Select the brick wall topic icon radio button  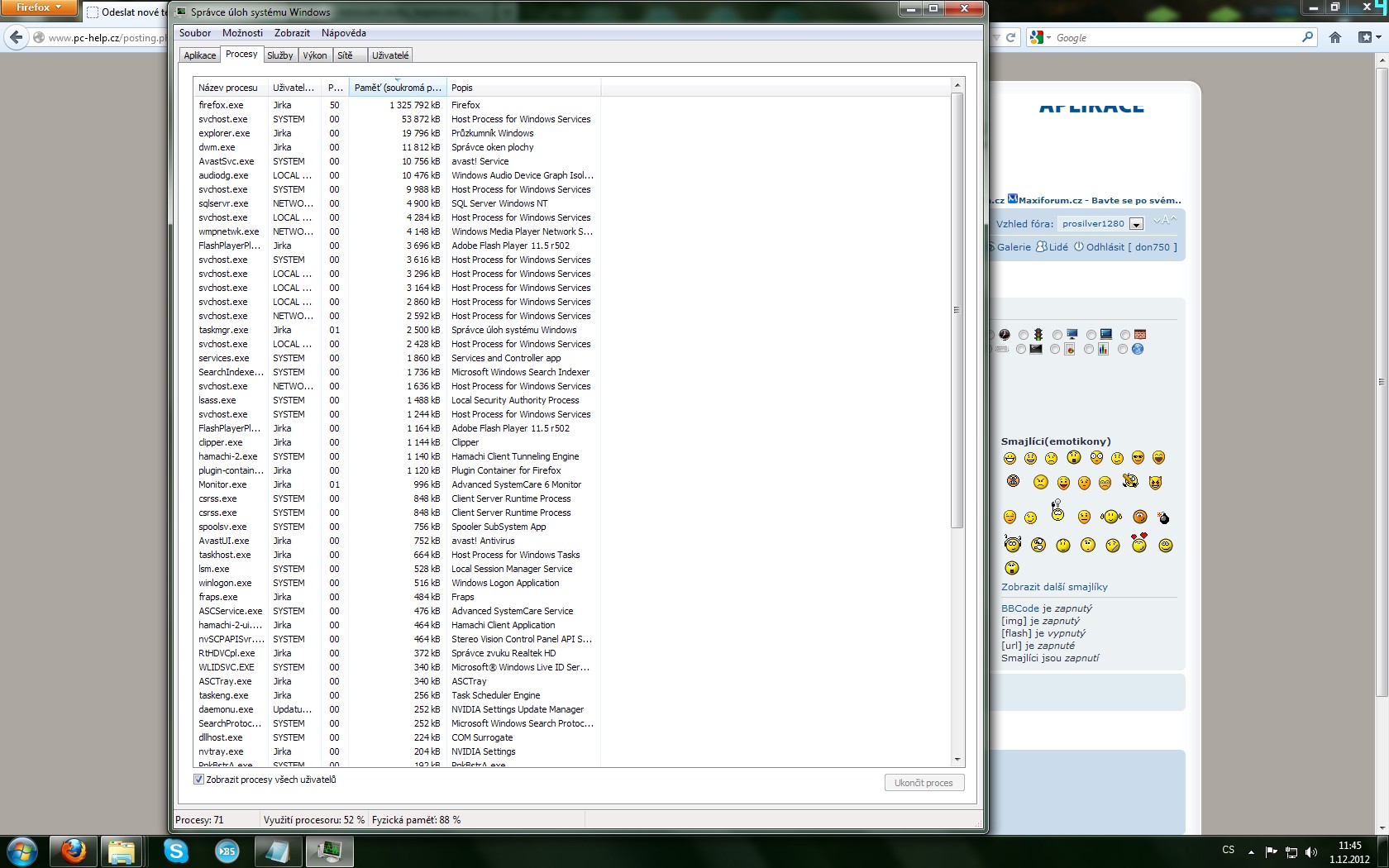tap(1125, 335)
